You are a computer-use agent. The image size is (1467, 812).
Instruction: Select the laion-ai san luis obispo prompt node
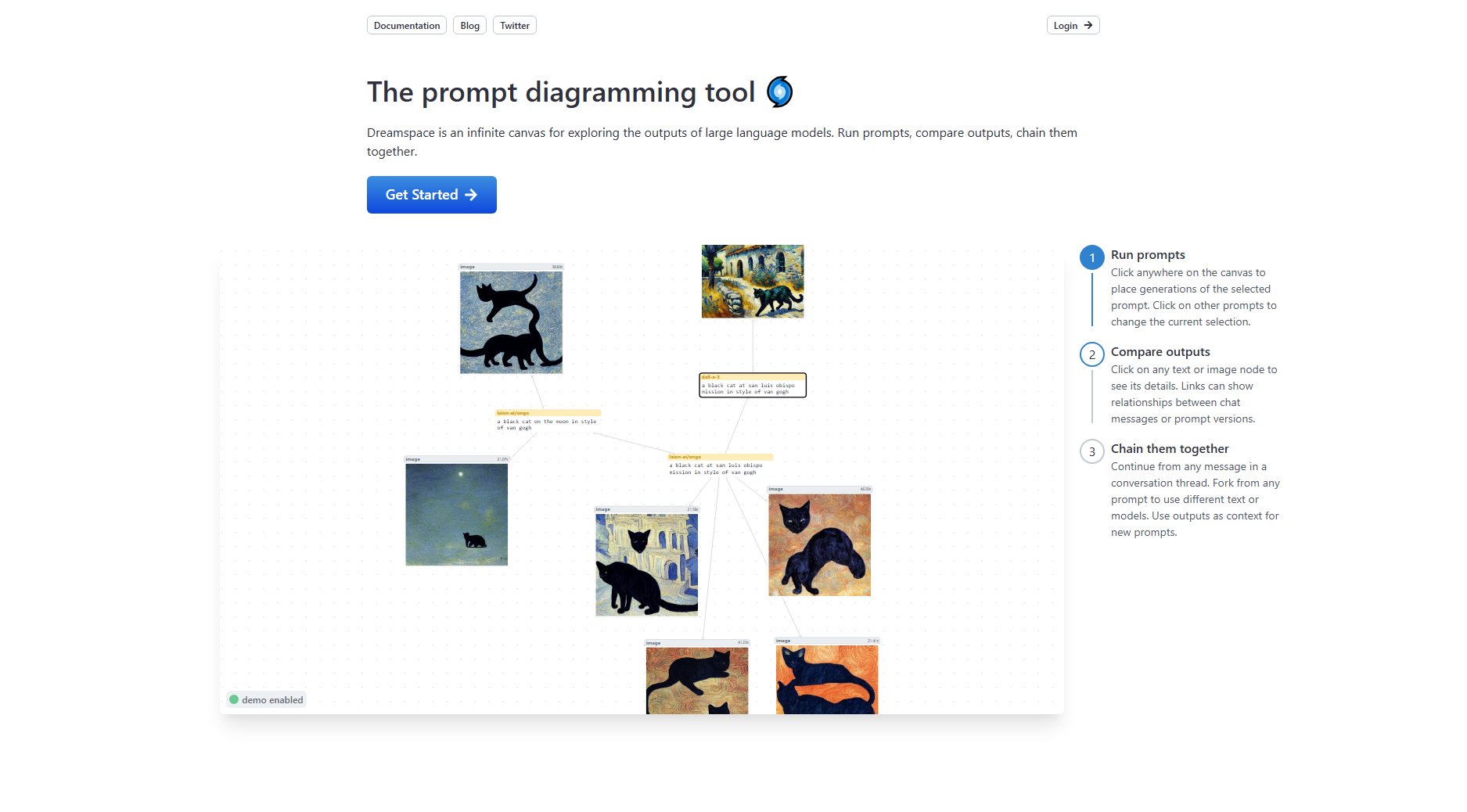coord(720,465)
